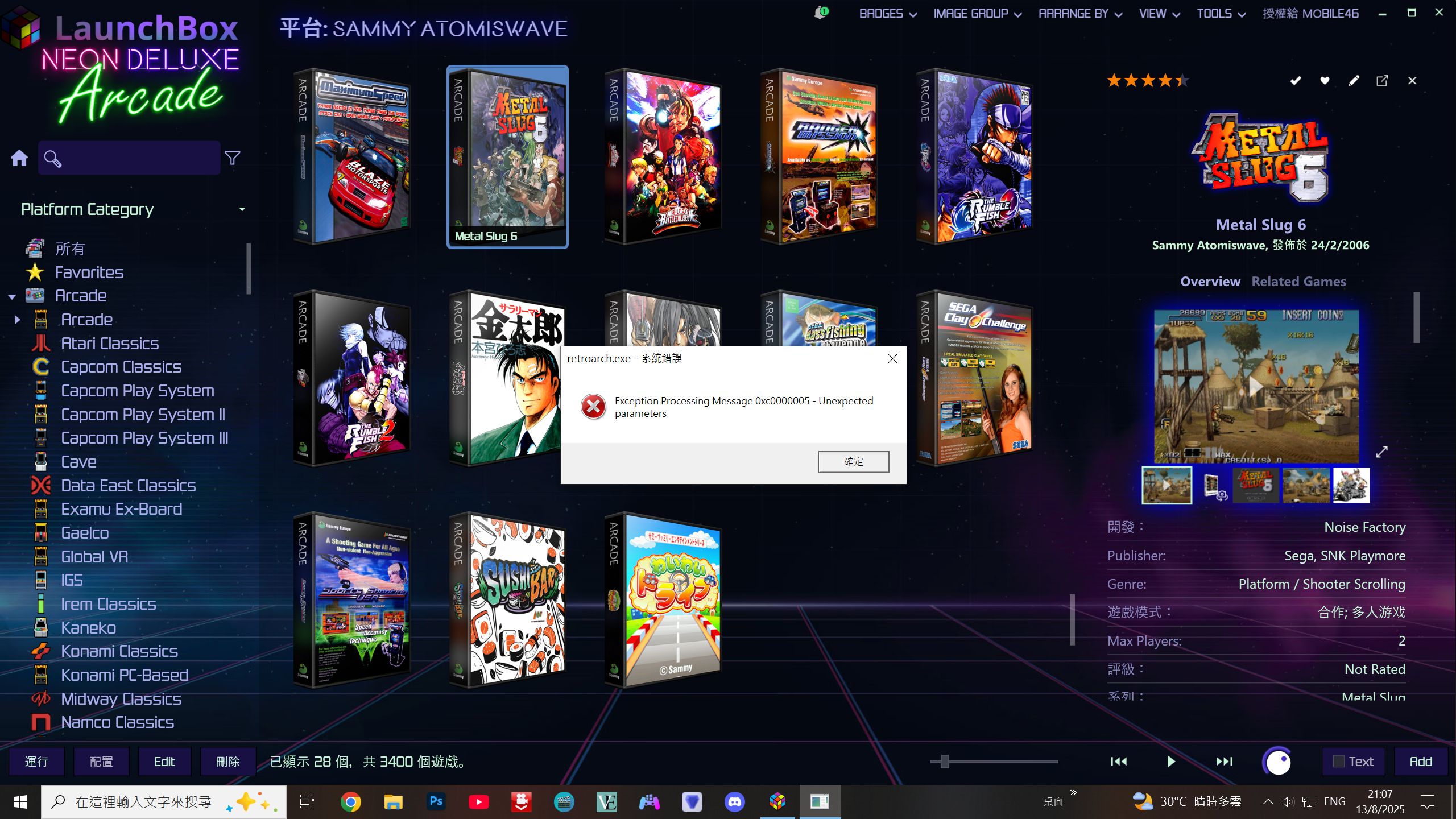Click 授權給 MOBILE46 license menu

pyautogui.click(x=1310, y=14)
